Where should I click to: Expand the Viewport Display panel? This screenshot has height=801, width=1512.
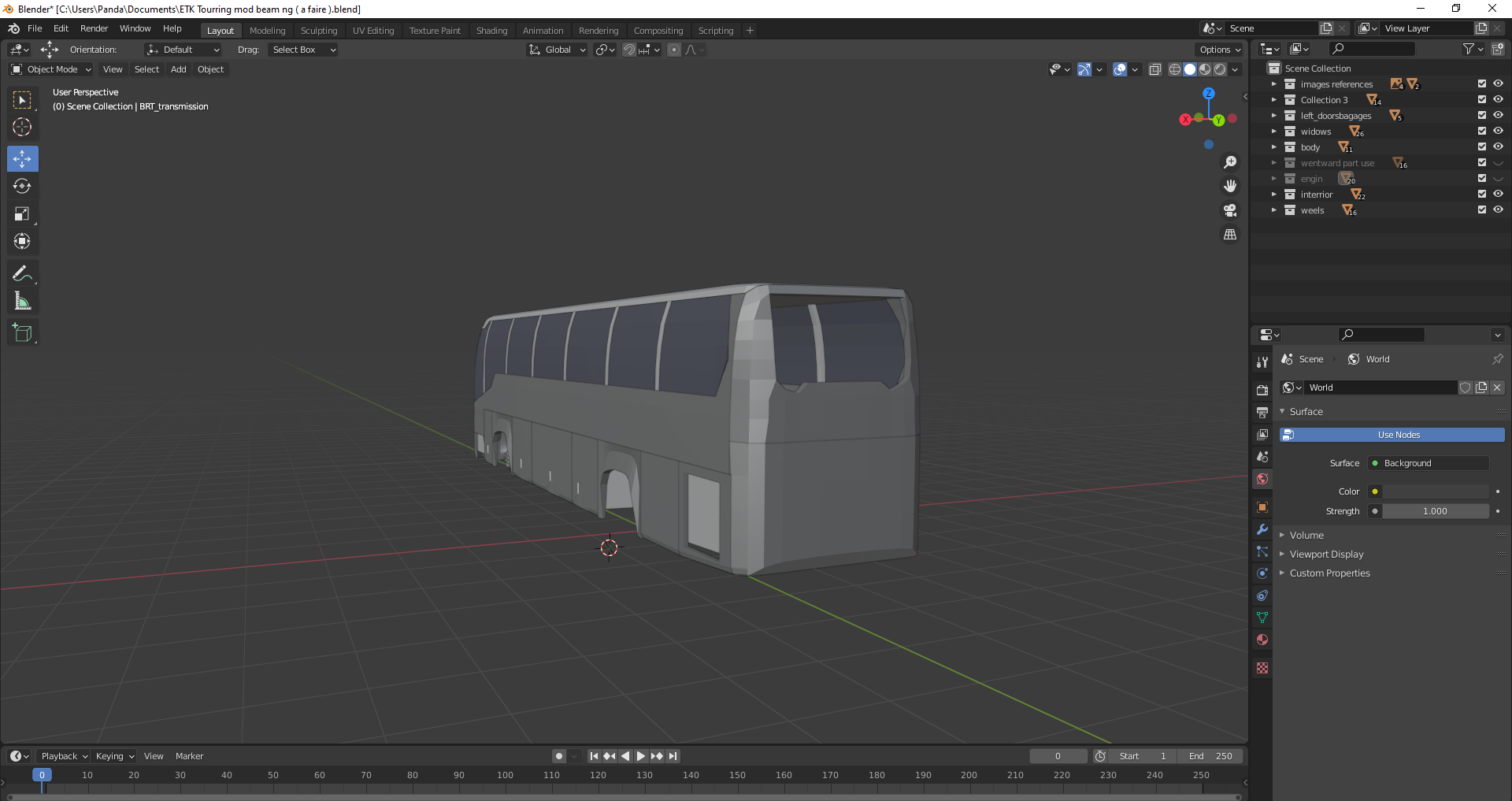point(1326,554)
